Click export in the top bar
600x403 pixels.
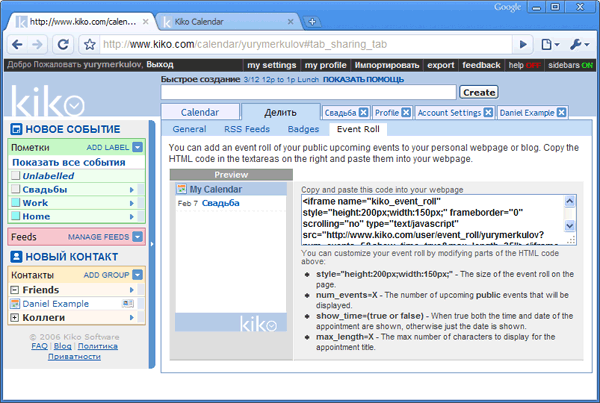tap(440, 65)
